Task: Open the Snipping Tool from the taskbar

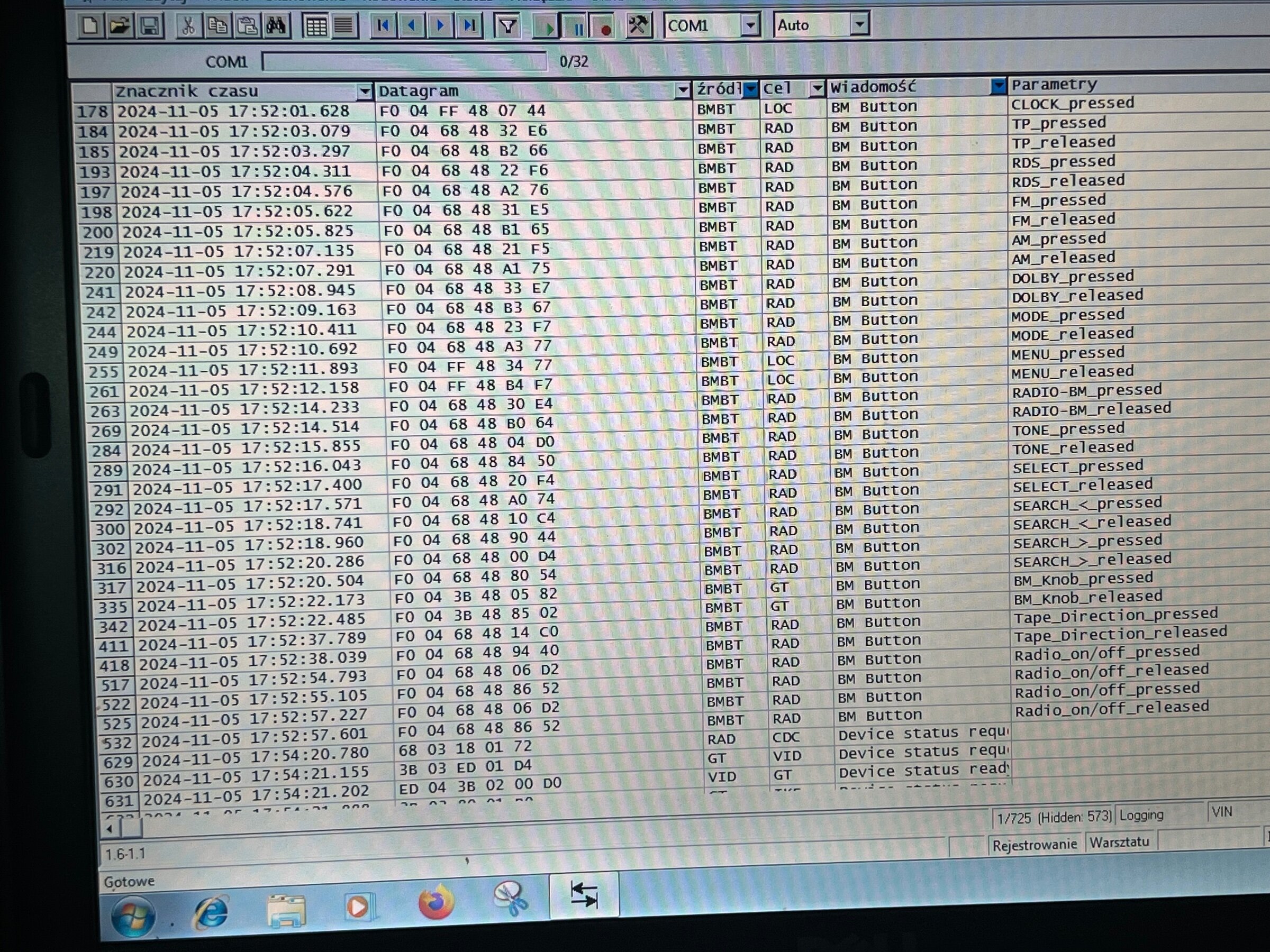Action: point(511,899)
